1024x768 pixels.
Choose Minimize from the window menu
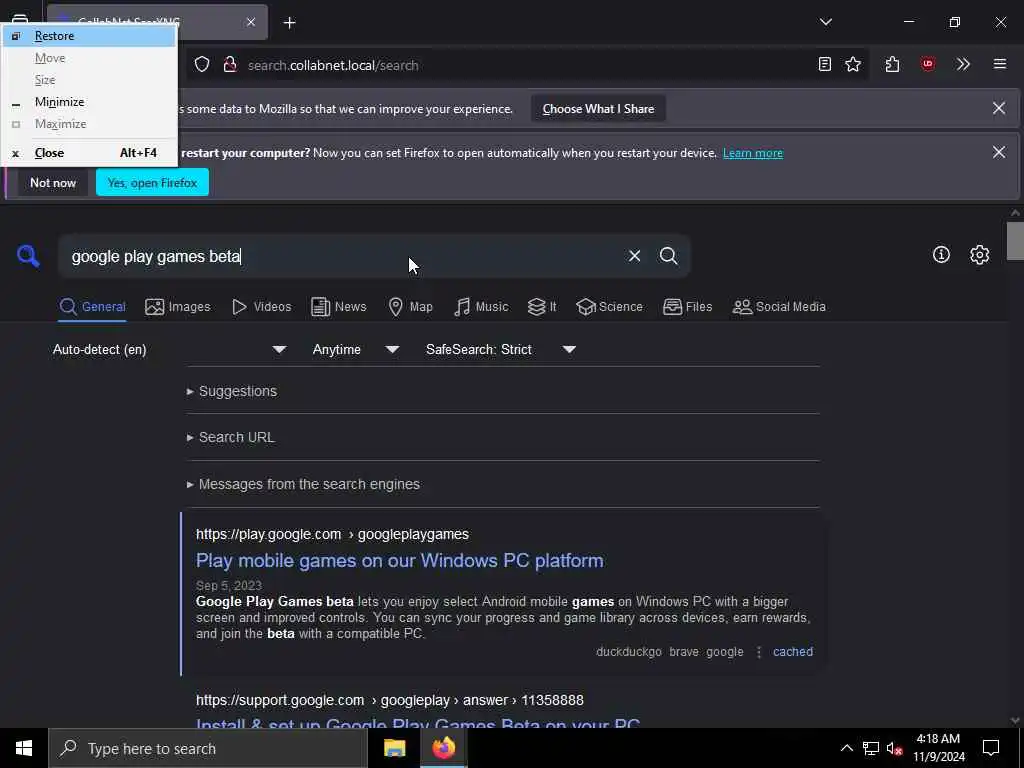[x=89, y=102]
